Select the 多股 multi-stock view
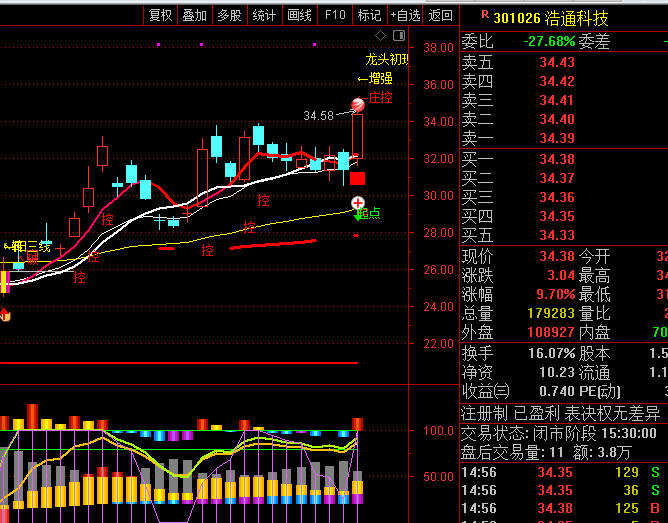 (230, 15)
